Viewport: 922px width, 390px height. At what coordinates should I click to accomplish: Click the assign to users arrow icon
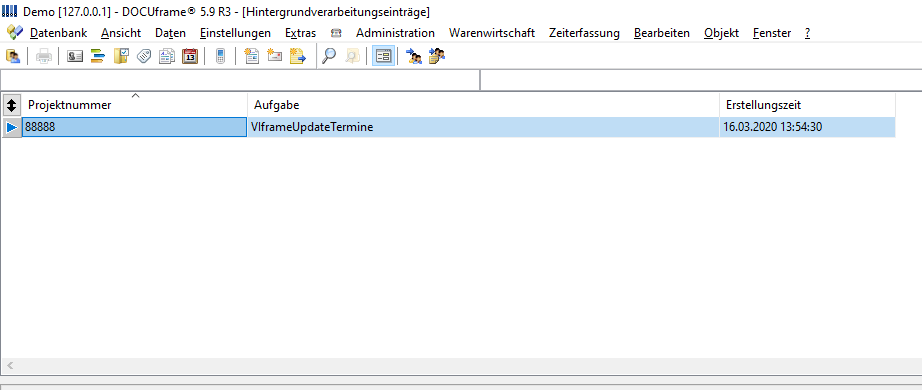point(414,56)
